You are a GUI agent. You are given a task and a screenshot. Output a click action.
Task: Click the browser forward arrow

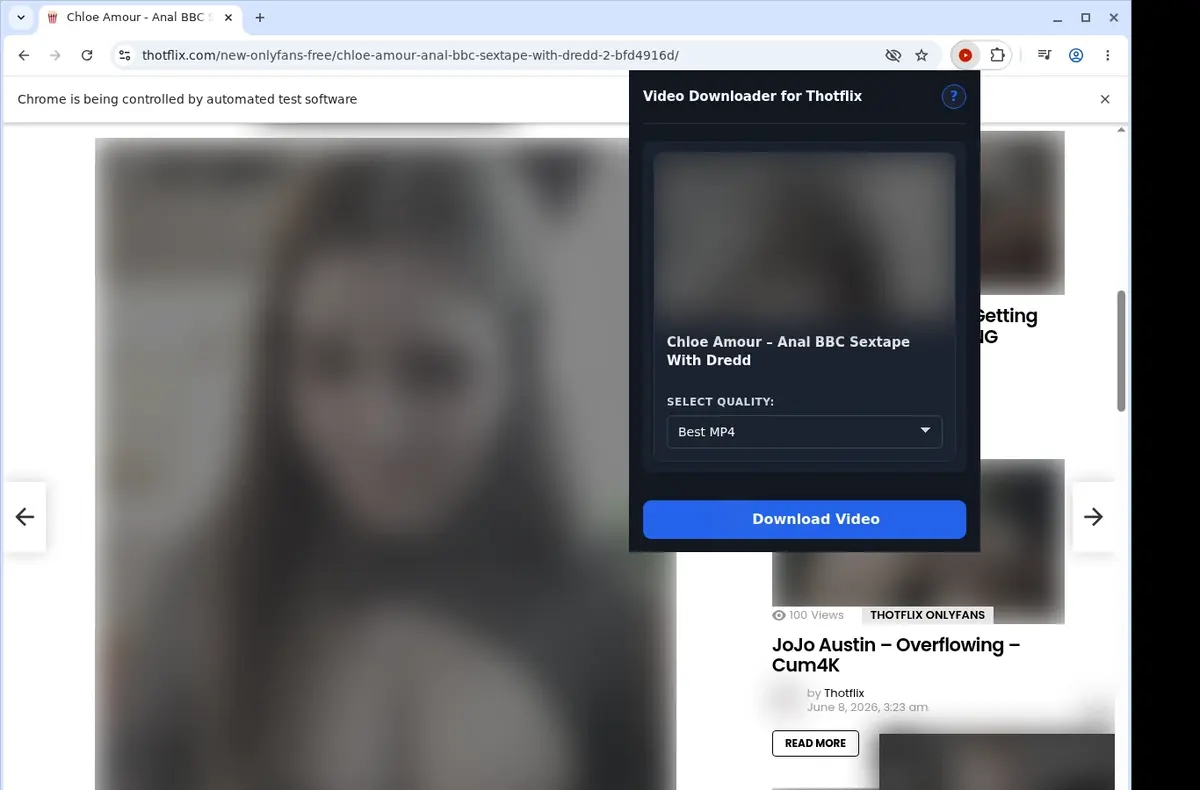click(56, 56)
